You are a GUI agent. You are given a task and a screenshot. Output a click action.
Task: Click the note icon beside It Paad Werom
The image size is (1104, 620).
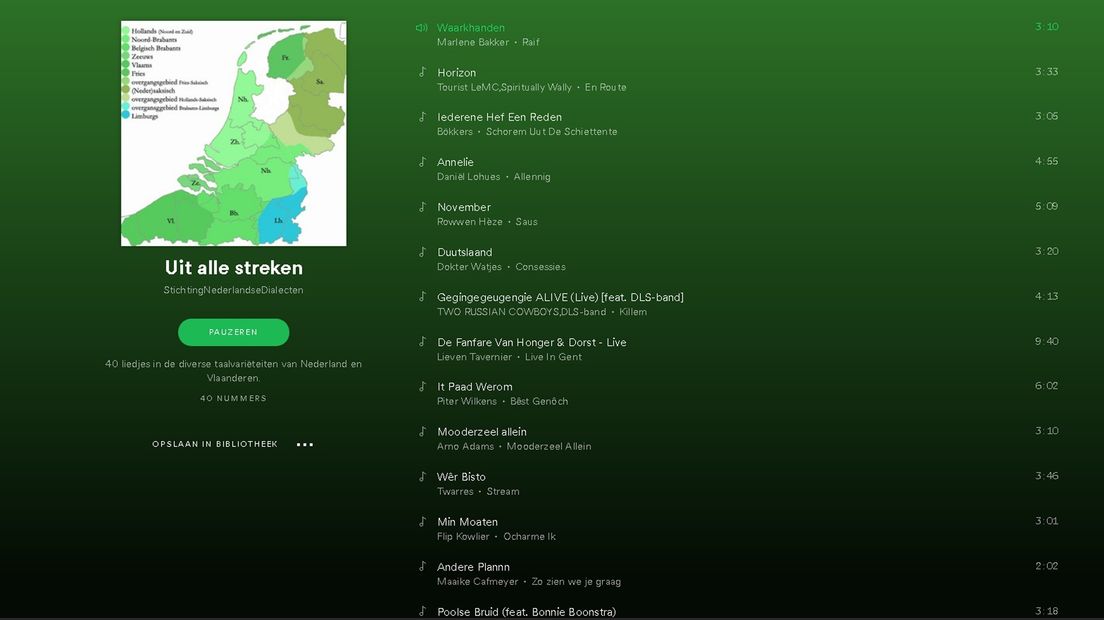click(x=422, y=386)
